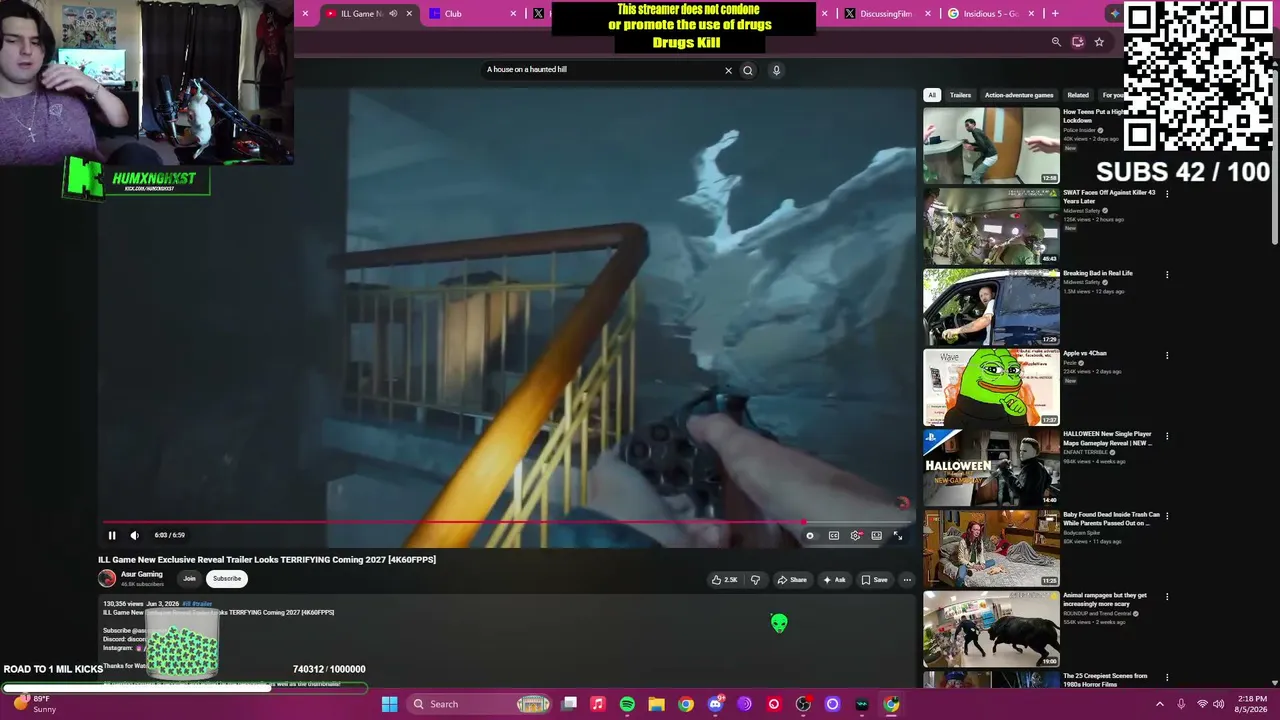Subscribe to Asur Gaming channel
The height and width of the screenshot is (720, 1280).
pos(227,578)
